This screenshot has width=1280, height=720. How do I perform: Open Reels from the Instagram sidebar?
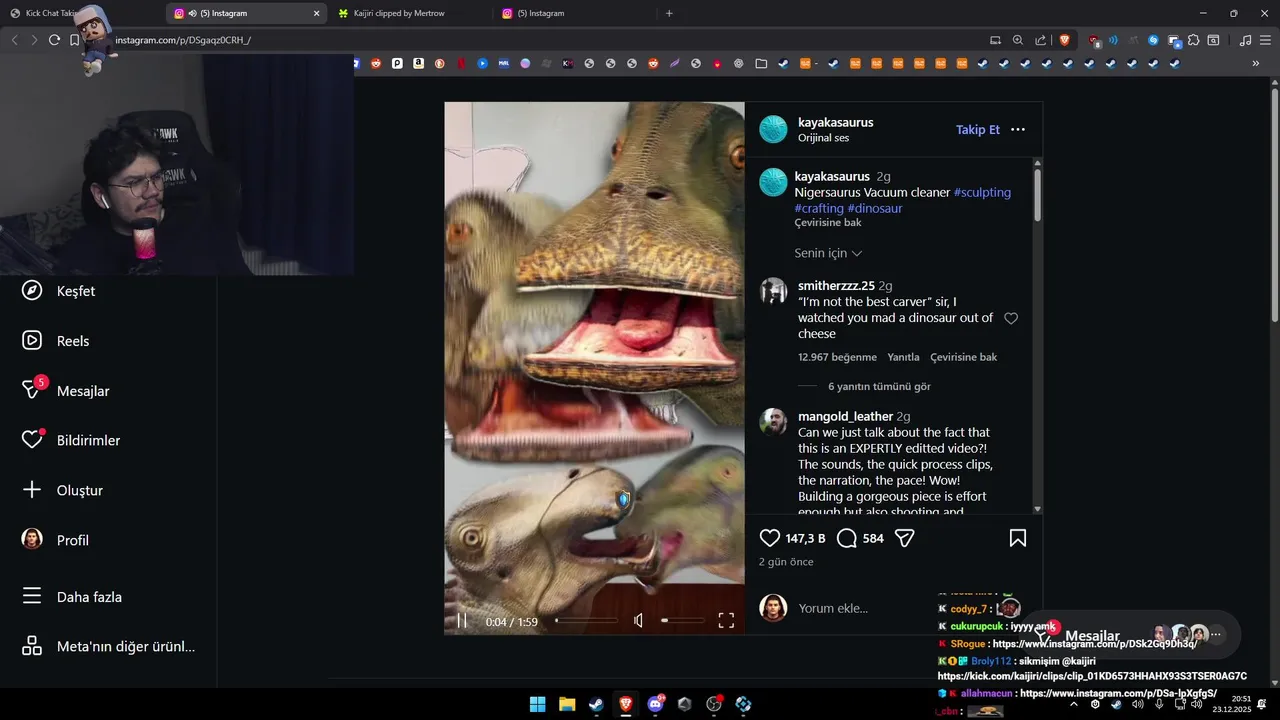tap(56, 341)
